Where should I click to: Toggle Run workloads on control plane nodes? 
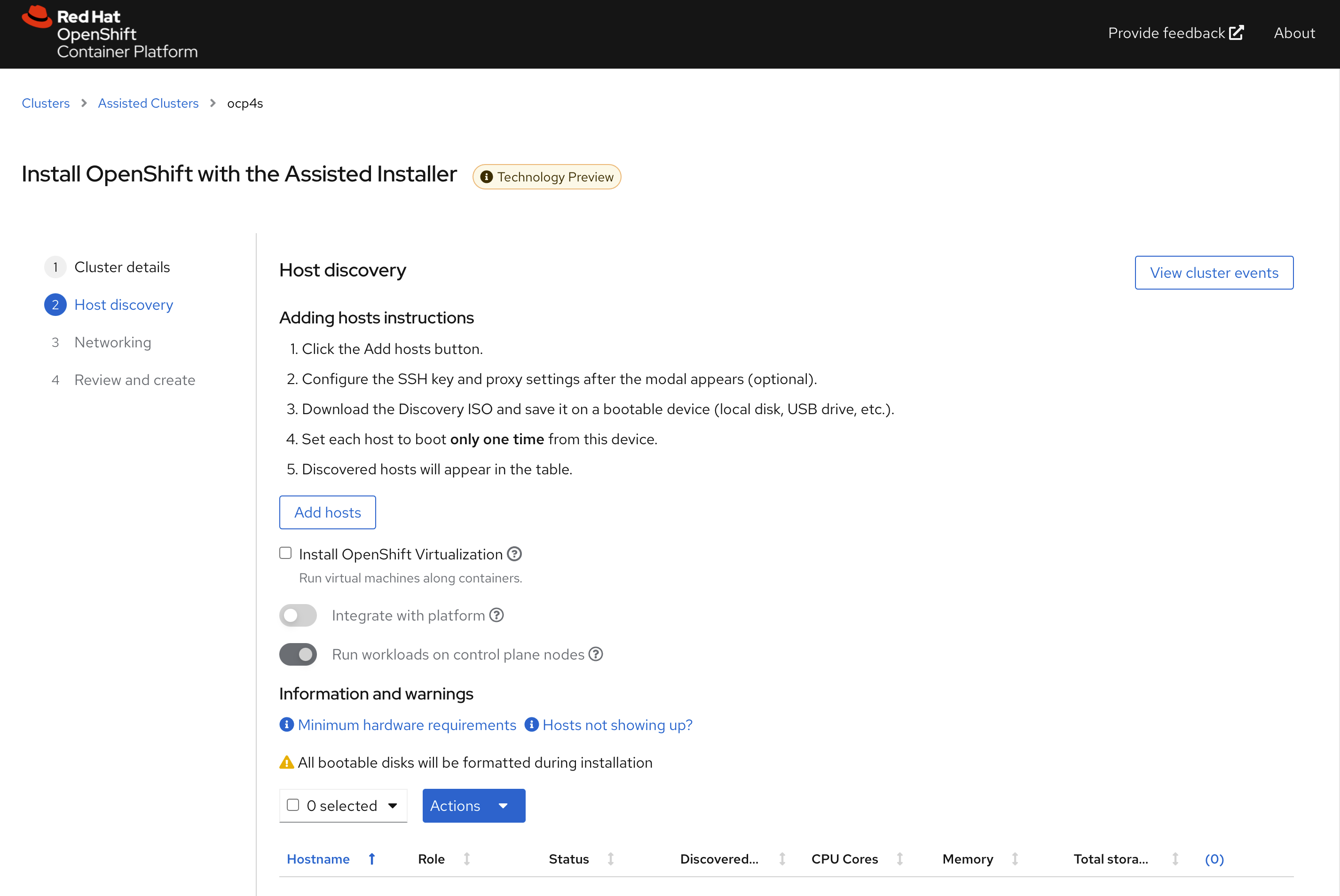(x=298, y=654)
